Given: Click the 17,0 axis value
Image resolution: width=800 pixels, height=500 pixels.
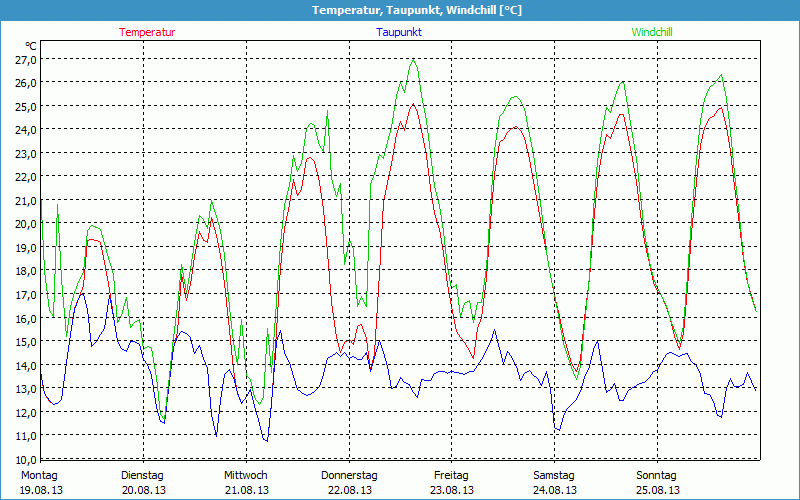Looking at the screenshot, I should [25, 294].
